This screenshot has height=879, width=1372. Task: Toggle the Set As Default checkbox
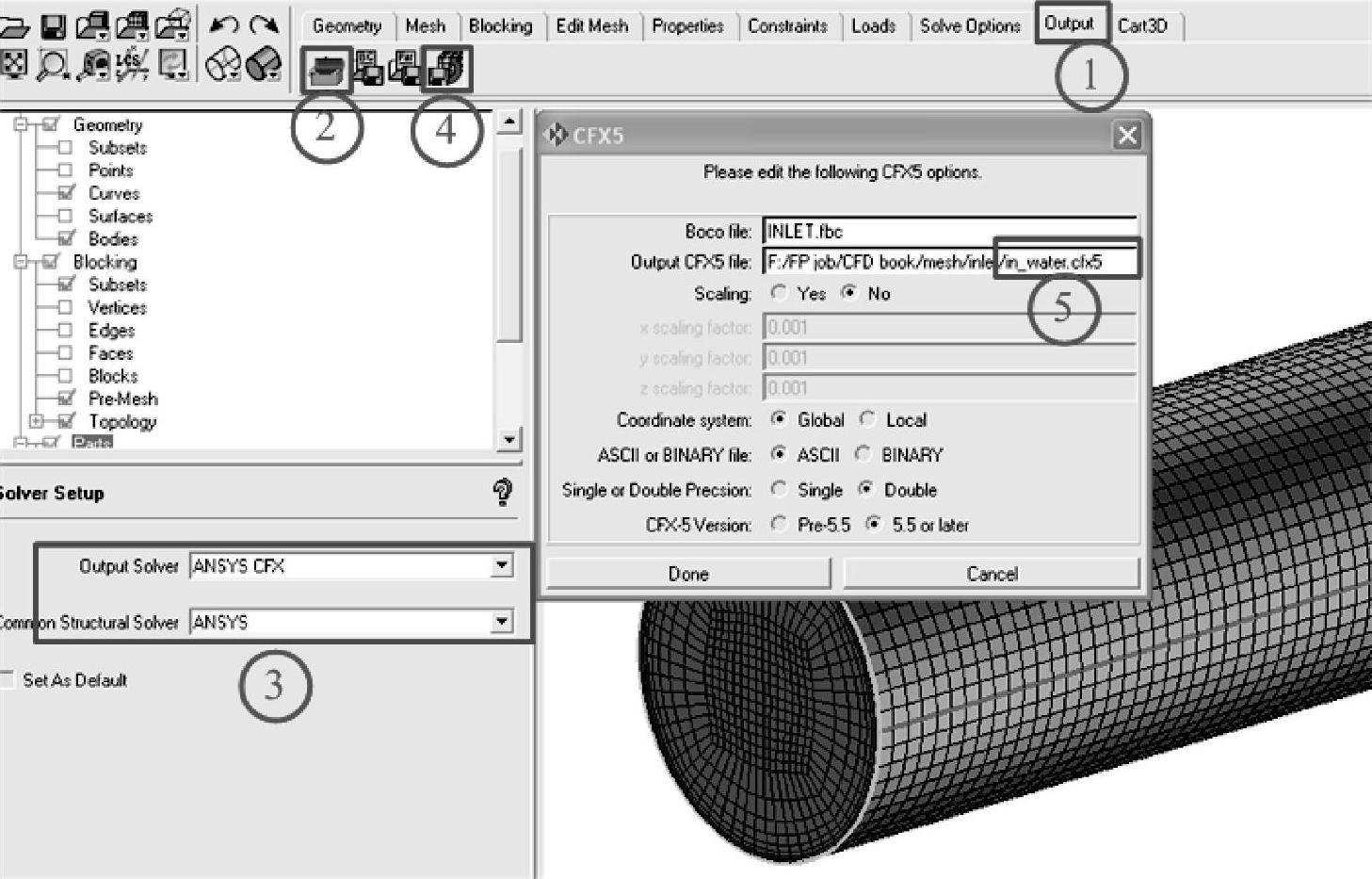(8, 679)
